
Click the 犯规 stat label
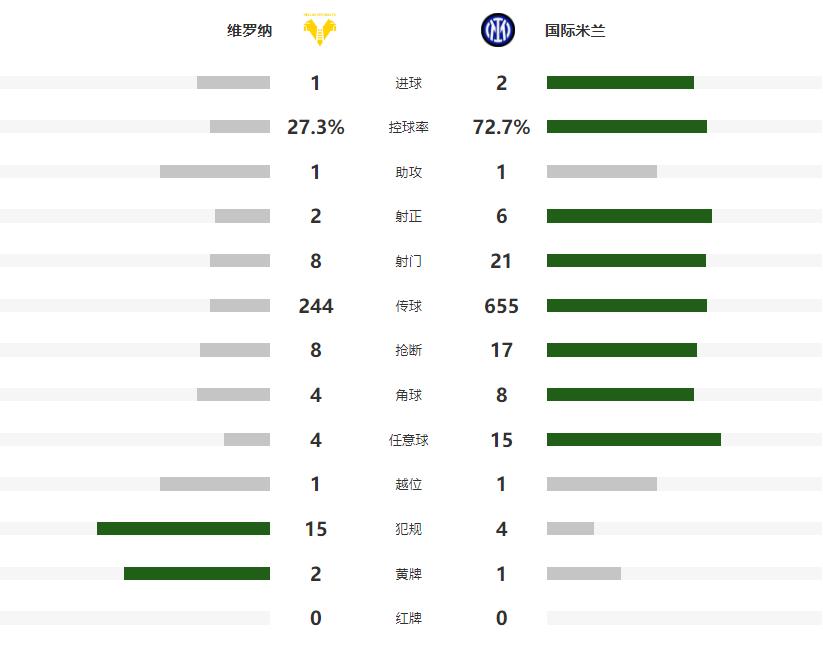(x=408, y=529)
